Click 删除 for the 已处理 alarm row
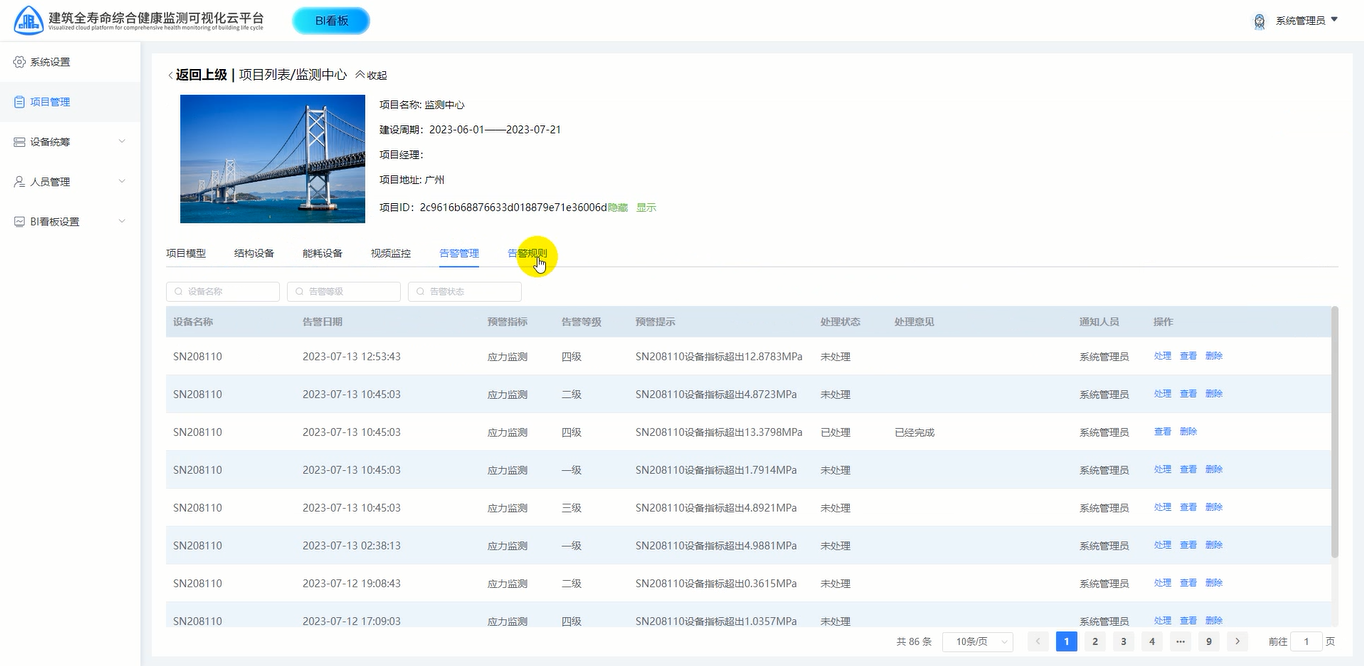The image size is (1364, 666). [1188, 432]
